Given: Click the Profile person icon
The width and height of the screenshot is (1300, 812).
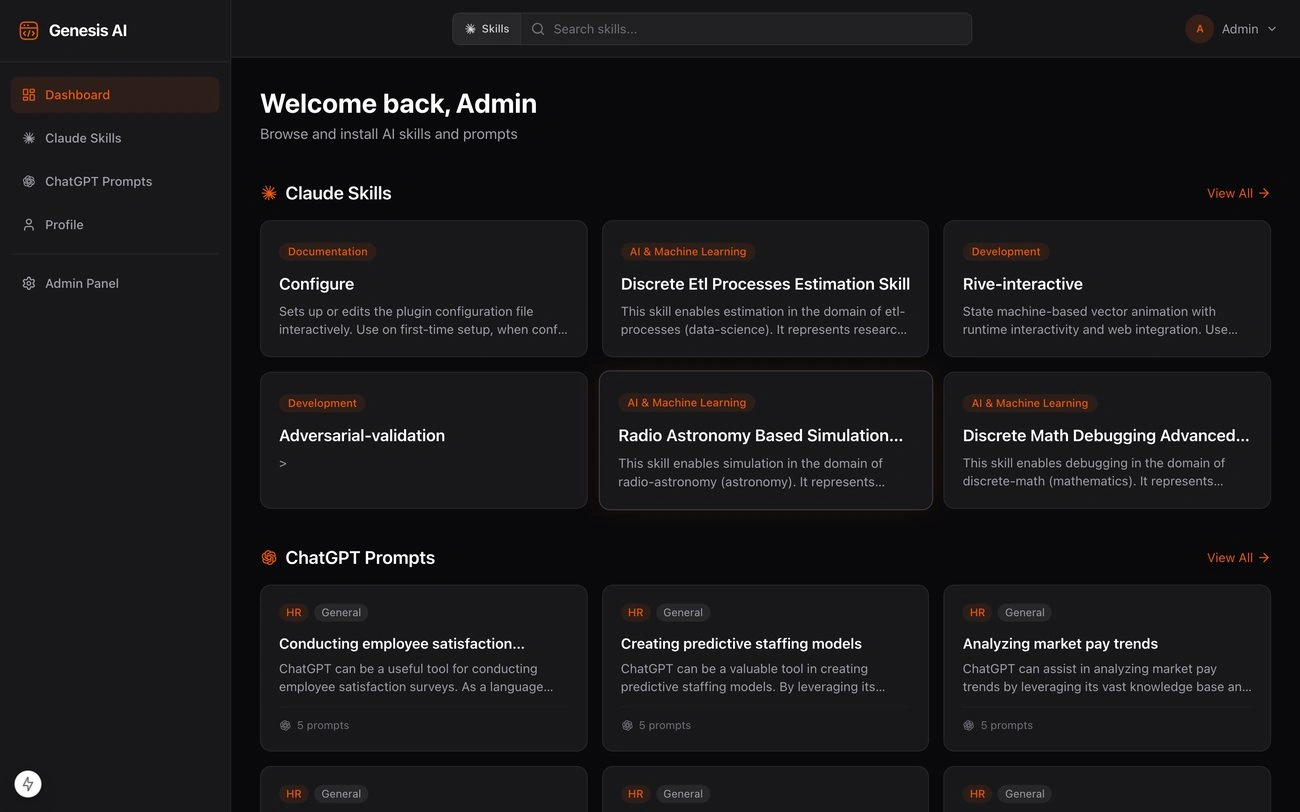Looking at the screenshot, I should pos(29,225).
